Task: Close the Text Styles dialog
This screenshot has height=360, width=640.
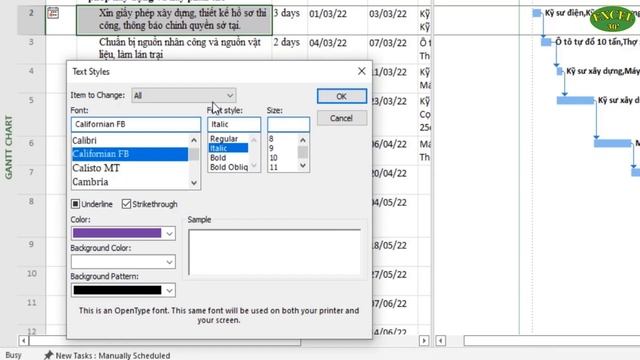Action: point(362,71)
